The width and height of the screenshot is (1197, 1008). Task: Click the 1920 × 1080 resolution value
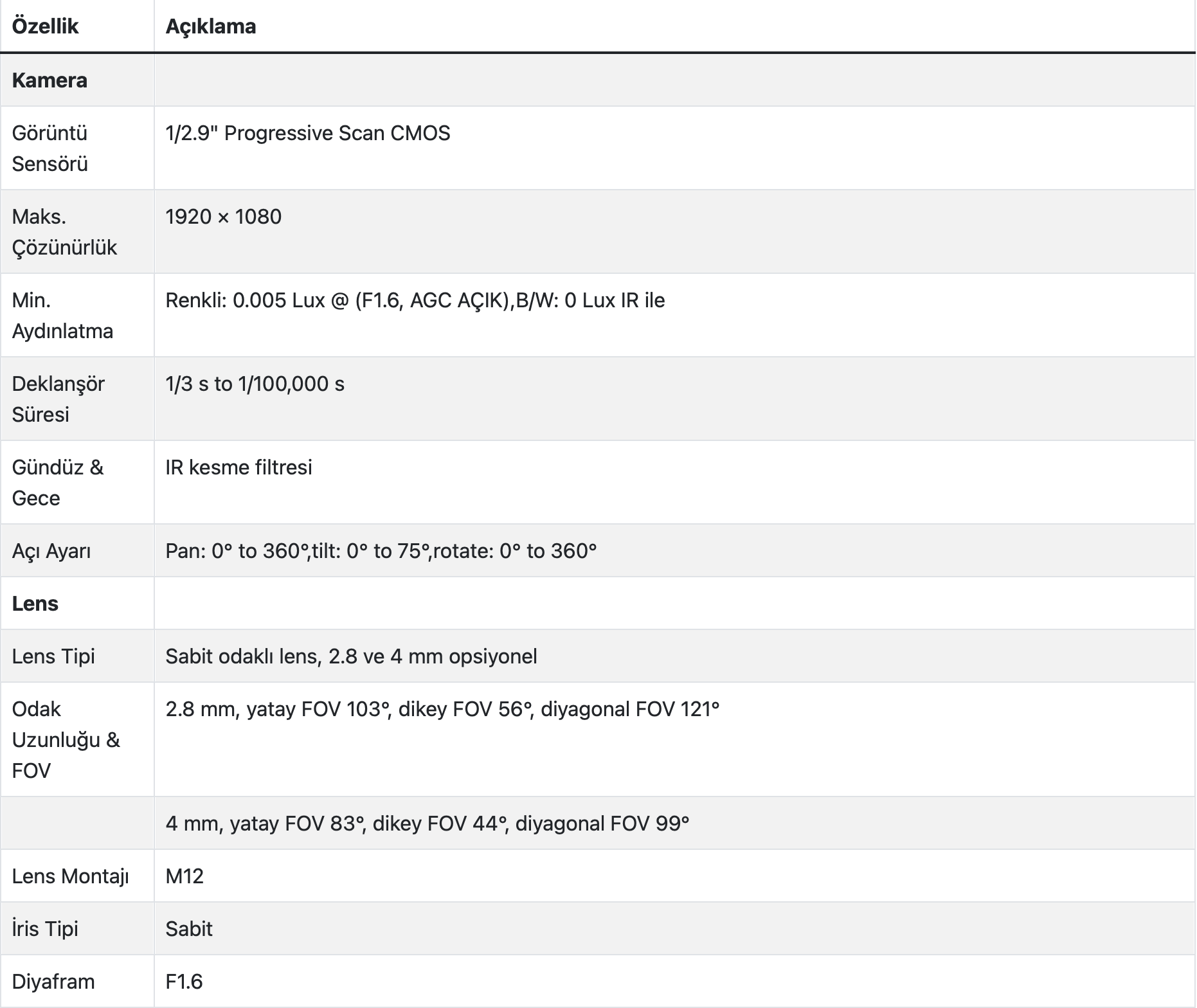(223, 217)
